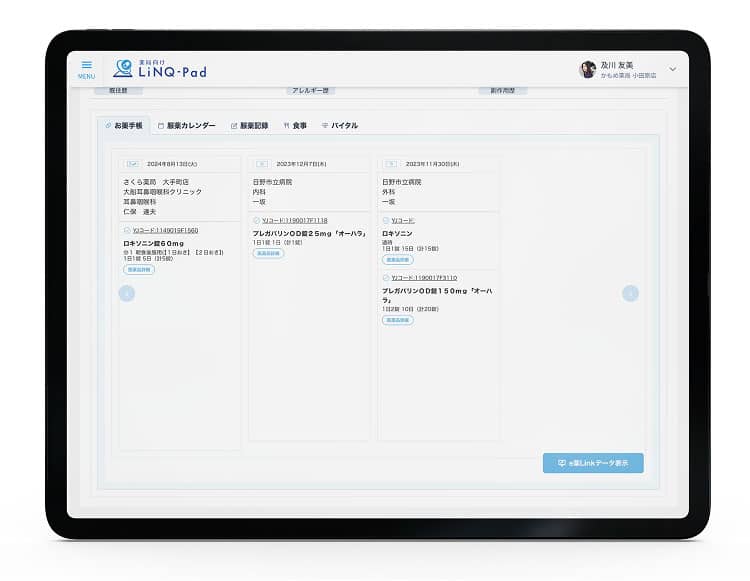Image resolution: width=750 pixels, height=581 pixels.
Task: Click the LiNQ-Pad logo
Action: pos(160,68)
